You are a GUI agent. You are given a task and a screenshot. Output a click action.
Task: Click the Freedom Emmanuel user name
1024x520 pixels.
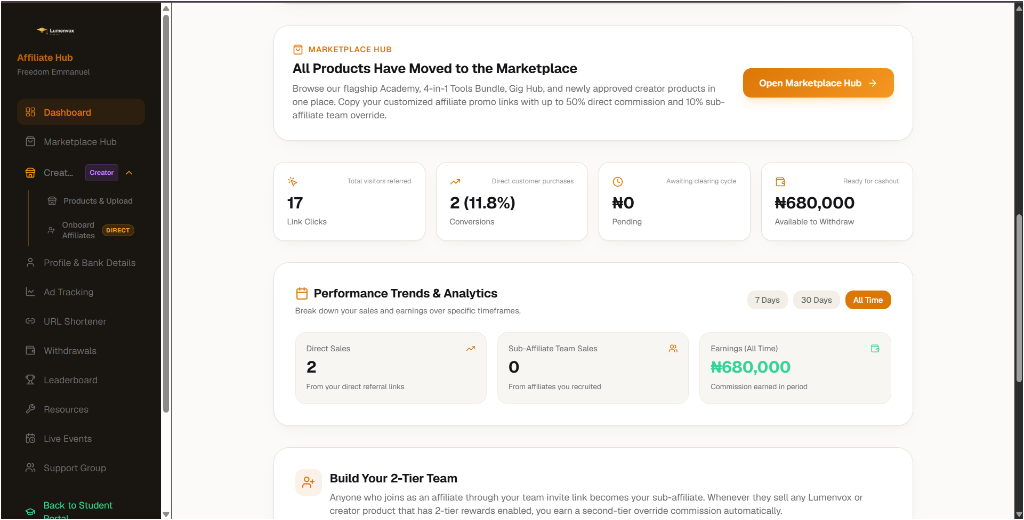(x=54, y=72)
